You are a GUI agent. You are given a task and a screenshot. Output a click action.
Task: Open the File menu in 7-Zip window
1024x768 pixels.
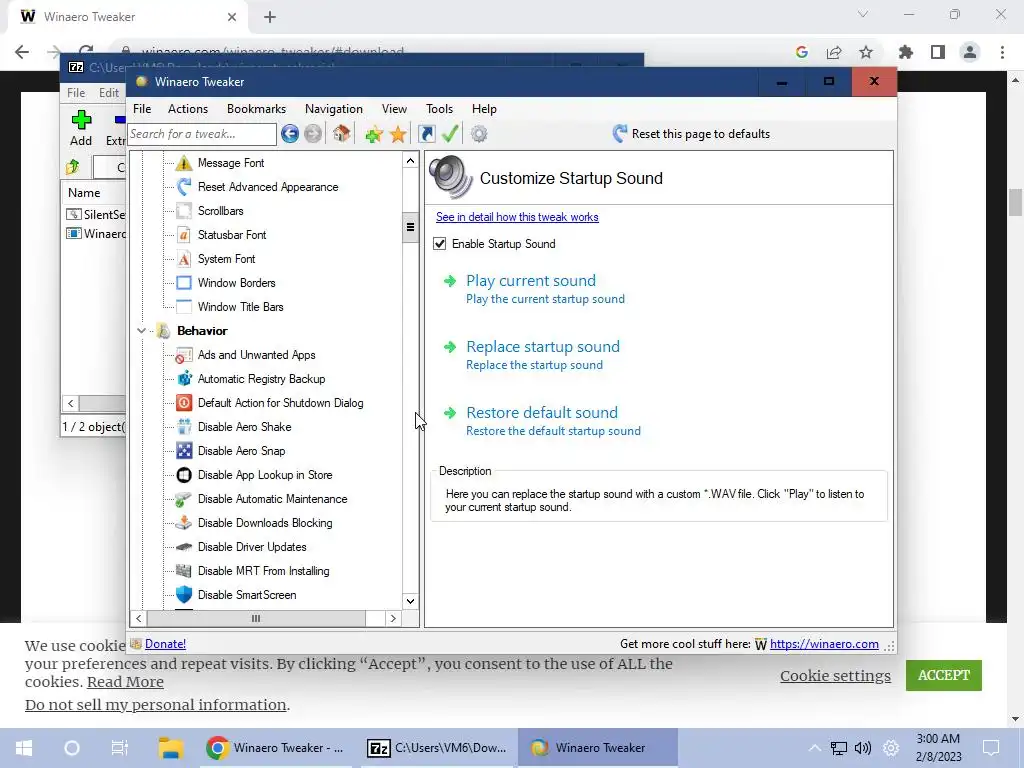(x=76, y=93)
